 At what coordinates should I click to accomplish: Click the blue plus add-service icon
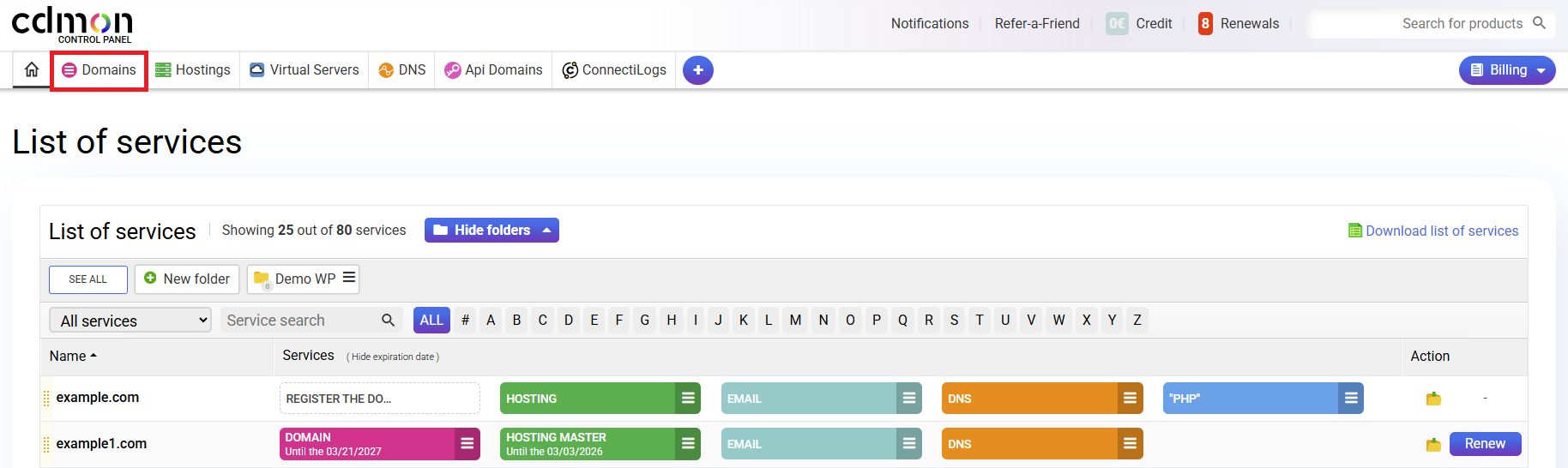point(697,70)
